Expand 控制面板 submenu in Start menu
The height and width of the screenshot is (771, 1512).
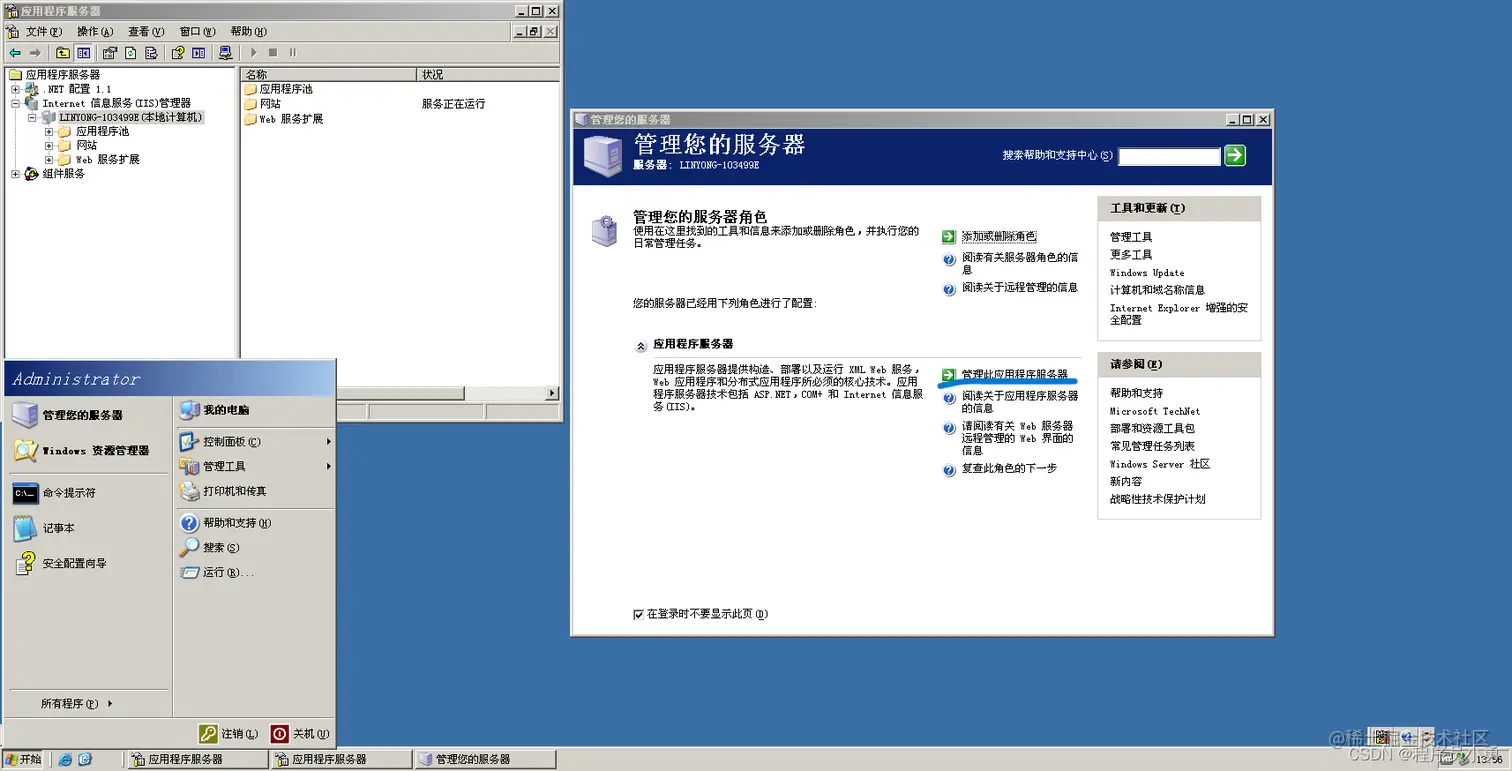[x=255, y=441]
